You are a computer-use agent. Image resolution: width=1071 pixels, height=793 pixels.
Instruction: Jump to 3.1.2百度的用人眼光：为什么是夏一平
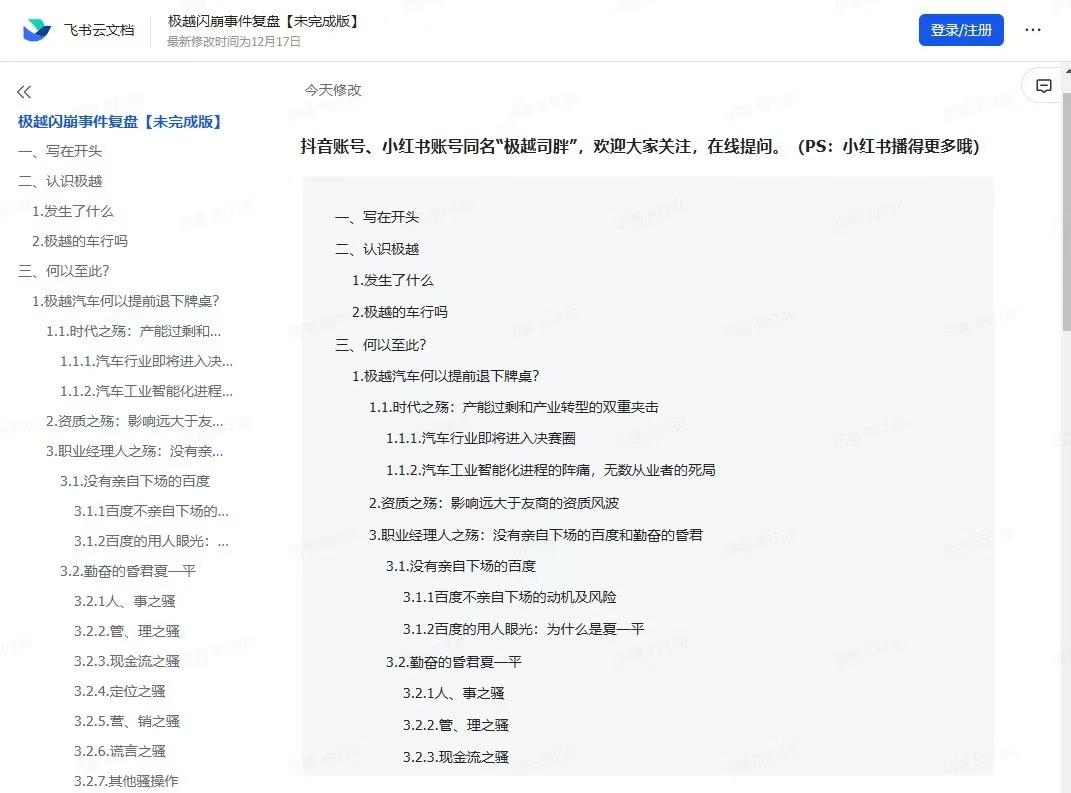(x=523, y=629)
